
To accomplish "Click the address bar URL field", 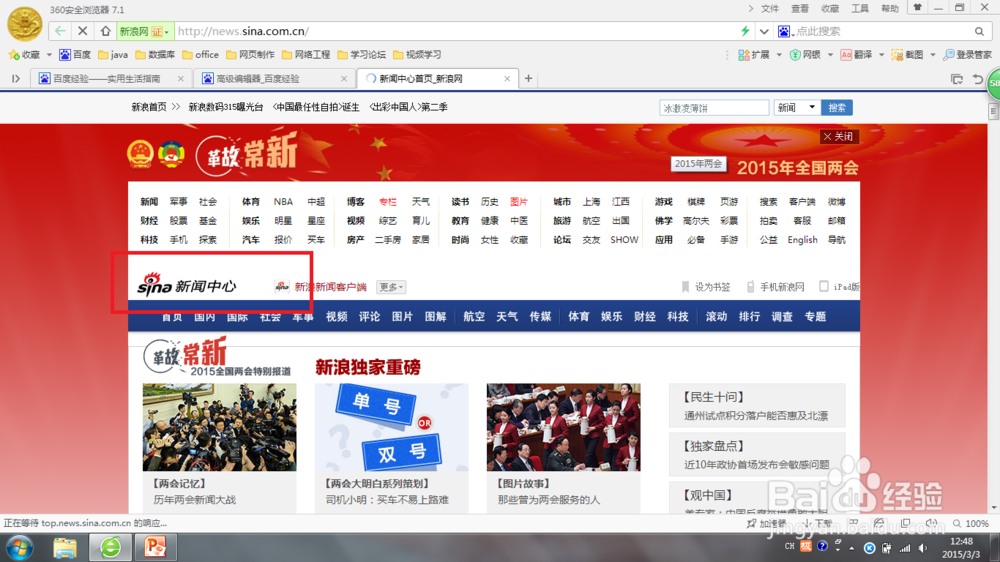I will pyautogui.click(x=456, y=31).
